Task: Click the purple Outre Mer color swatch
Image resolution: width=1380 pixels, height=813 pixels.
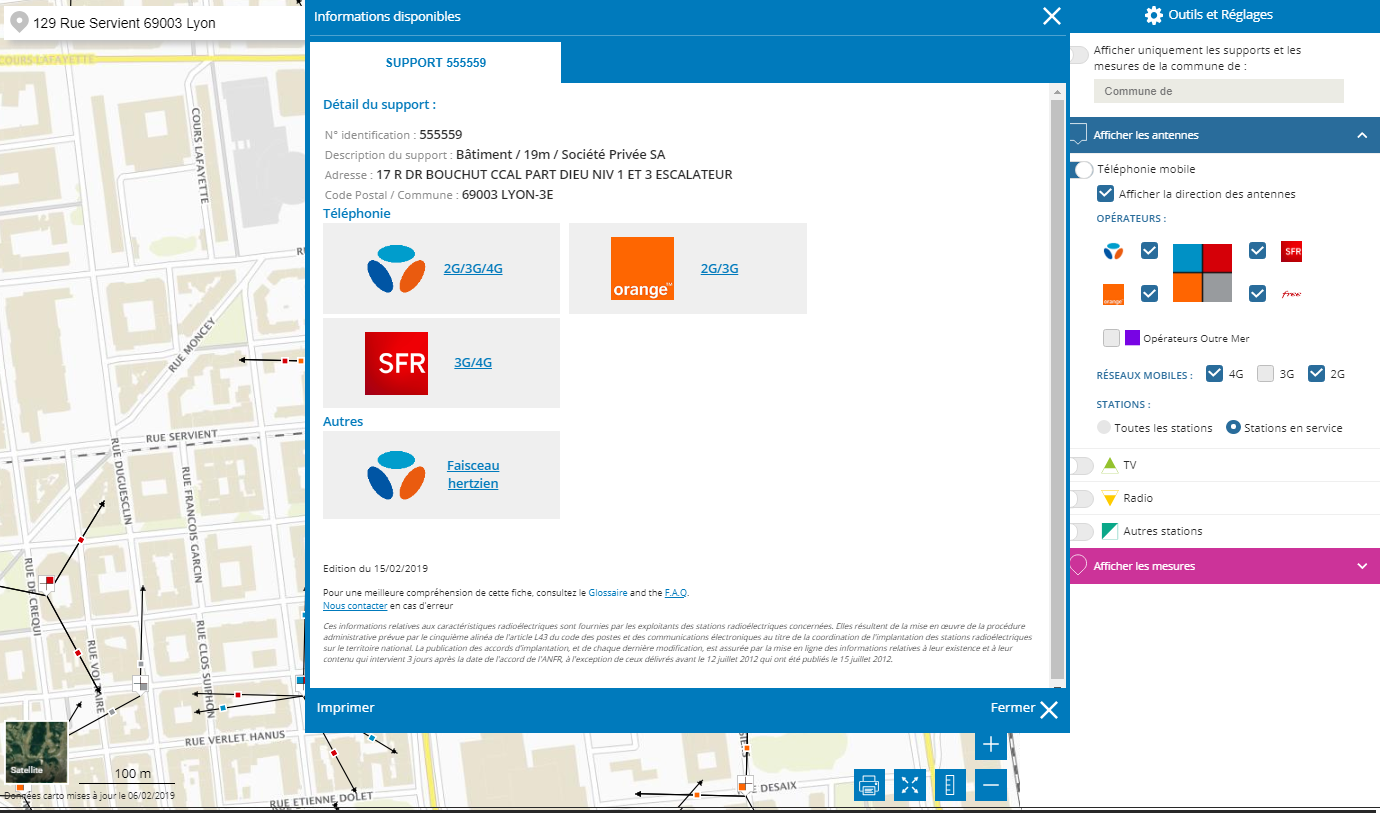Action: (x=1132, y=338)
